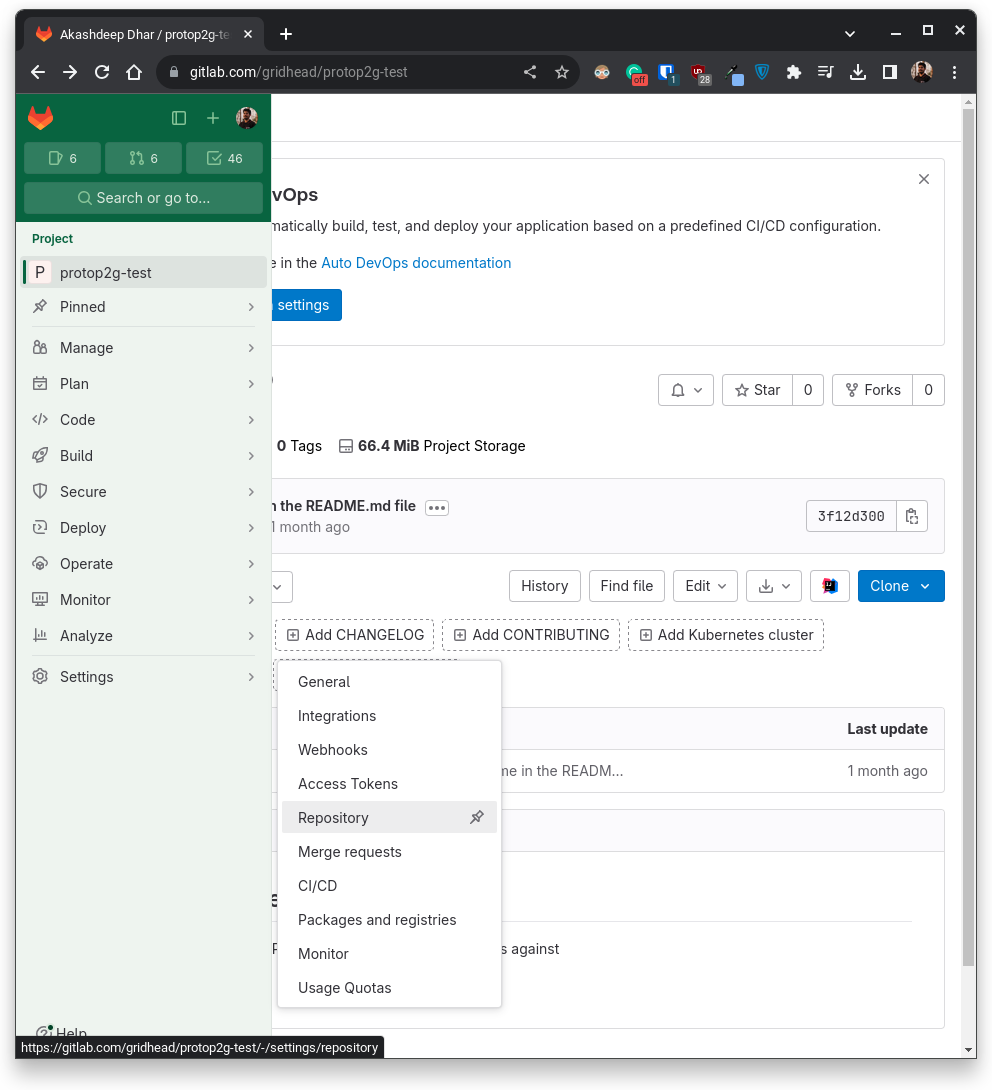Choose Integrations in settings flyout
The height and width of the screenshot is (1090, 992).
389,716
